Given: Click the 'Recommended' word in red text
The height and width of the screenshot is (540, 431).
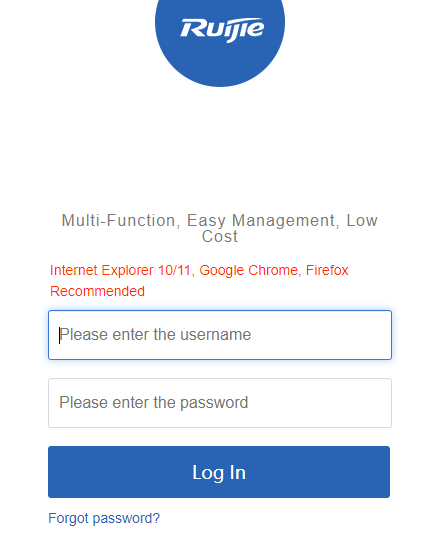Looking at the screenshot, I should click(97, 291).
